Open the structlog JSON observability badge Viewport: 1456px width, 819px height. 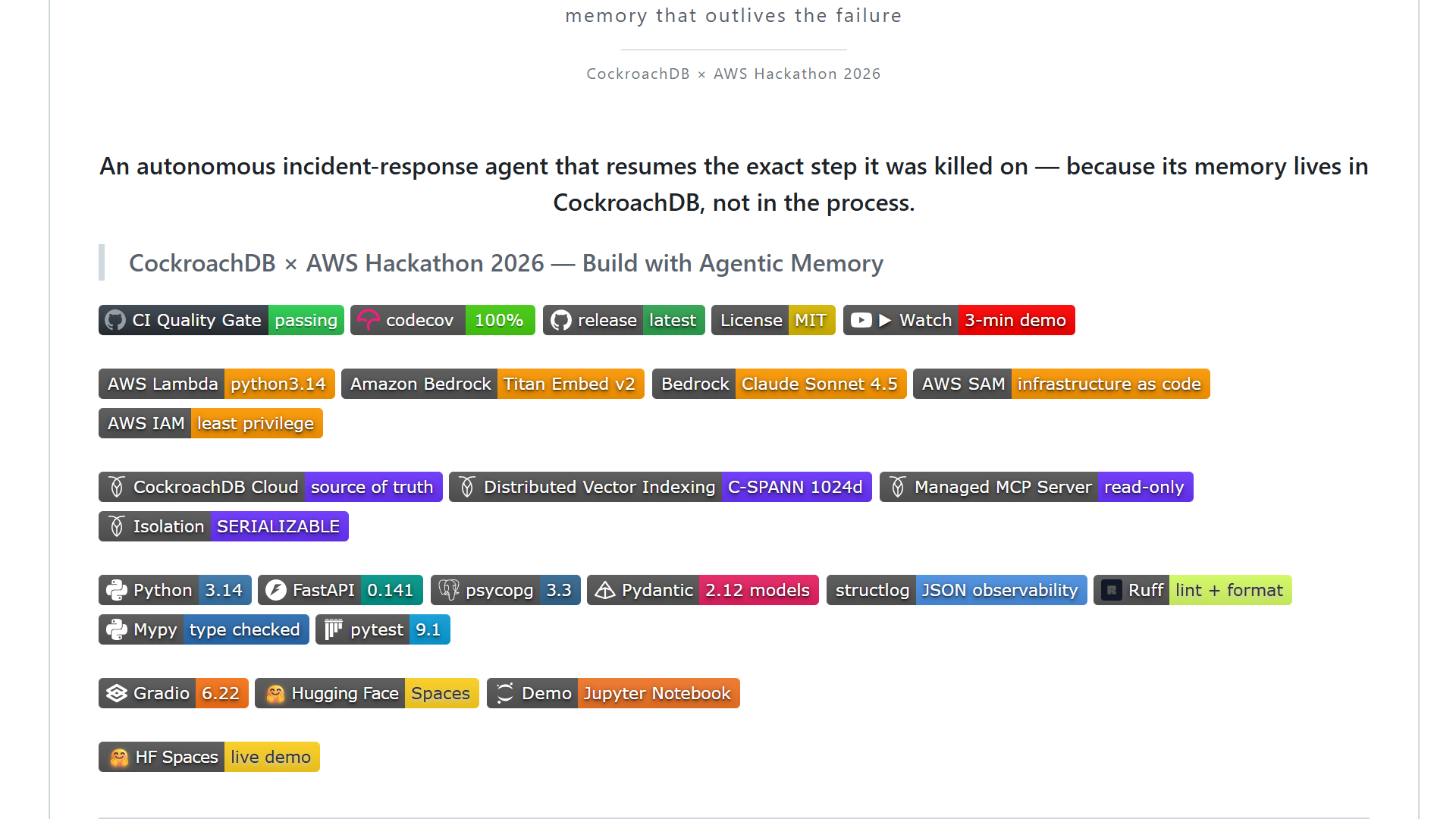click(957, 590)
